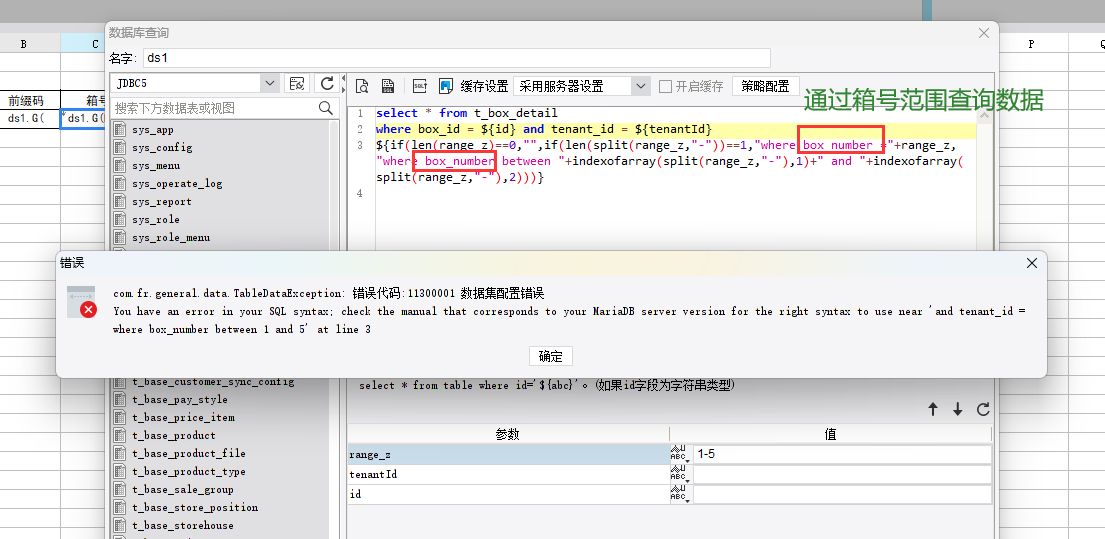Screen dimensions: 1105x539
Task: Refresh the parameter list icon
Action: coord(983,409)
